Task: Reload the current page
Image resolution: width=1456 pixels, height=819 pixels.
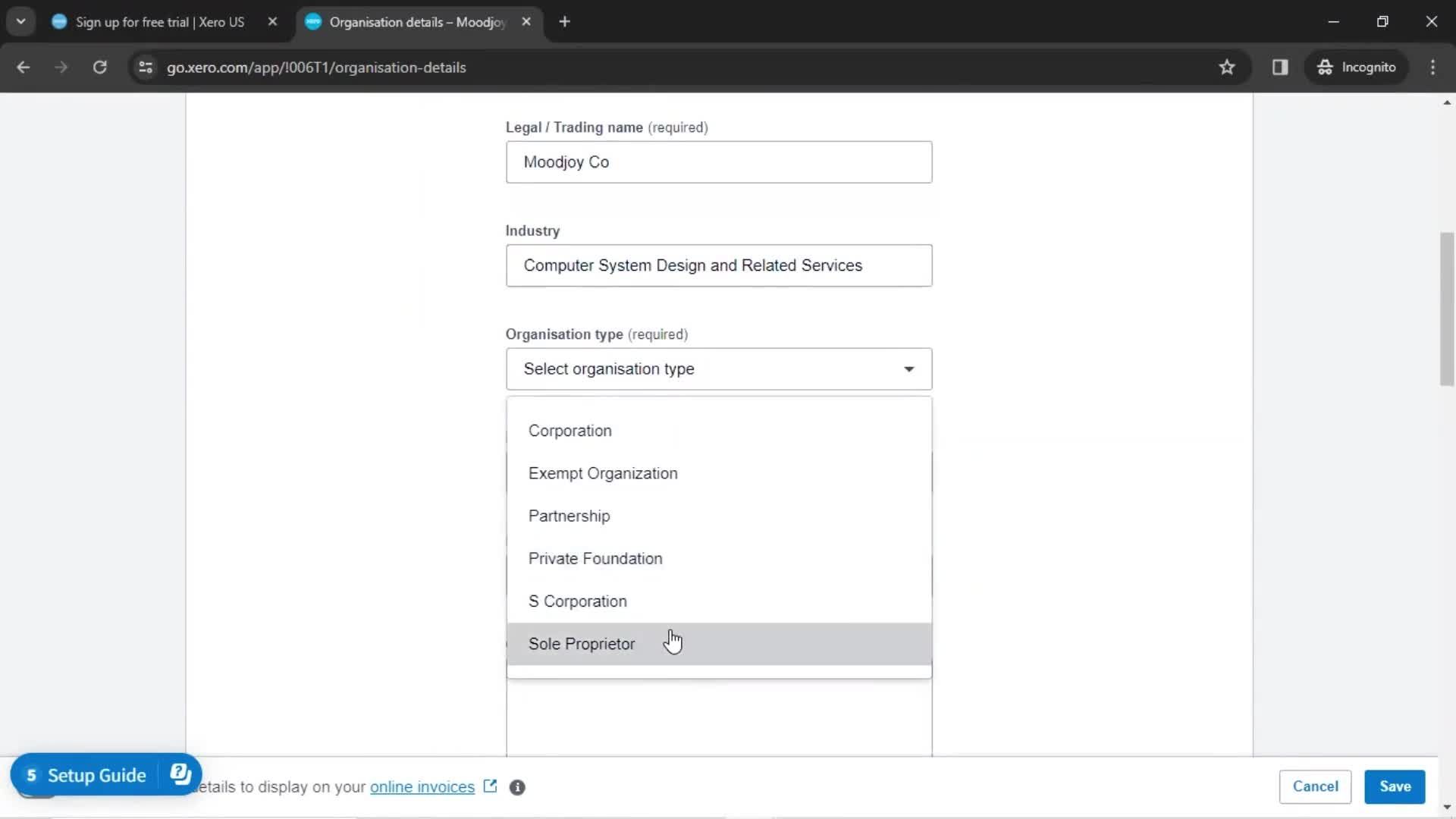Action: tap(99, 67)
